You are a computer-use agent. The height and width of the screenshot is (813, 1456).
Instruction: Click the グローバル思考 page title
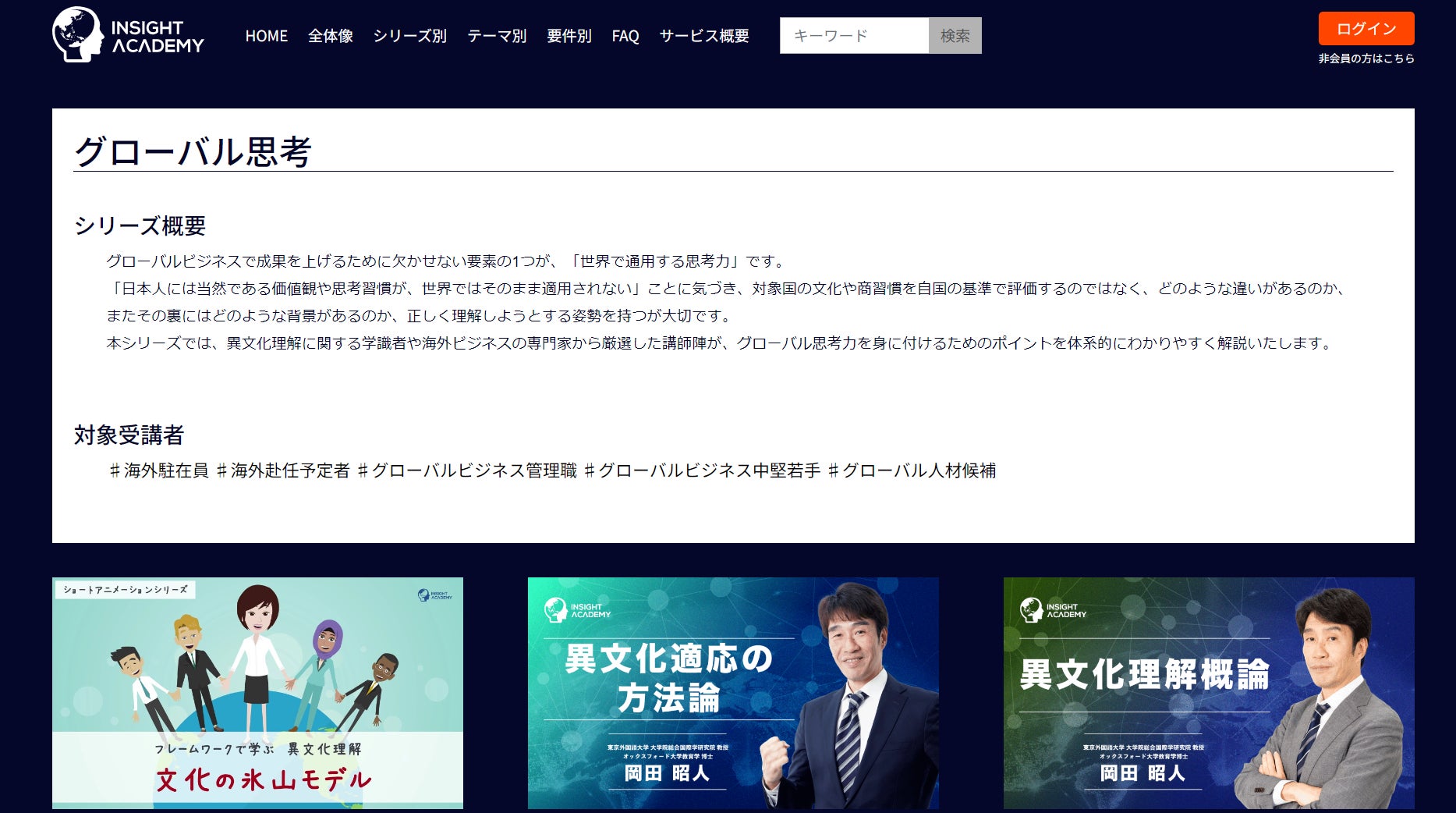point(193,151)
